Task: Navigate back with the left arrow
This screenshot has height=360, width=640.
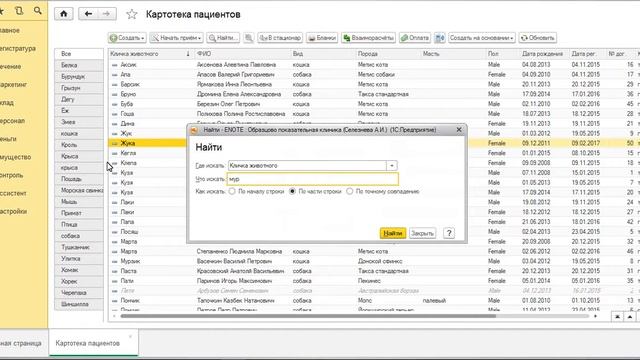Action: point(88,14)
